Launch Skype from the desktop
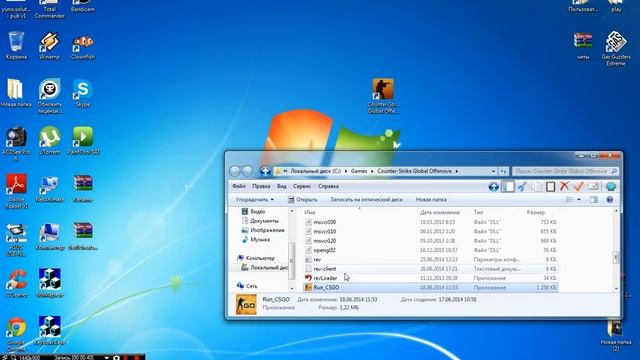 (x=83, y=93)
